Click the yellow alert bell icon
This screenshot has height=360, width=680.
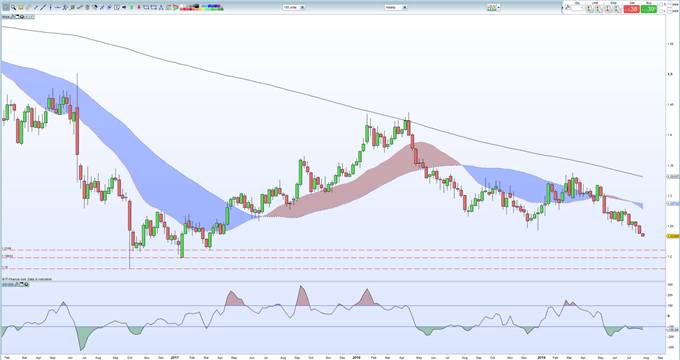tap(20, 7)
